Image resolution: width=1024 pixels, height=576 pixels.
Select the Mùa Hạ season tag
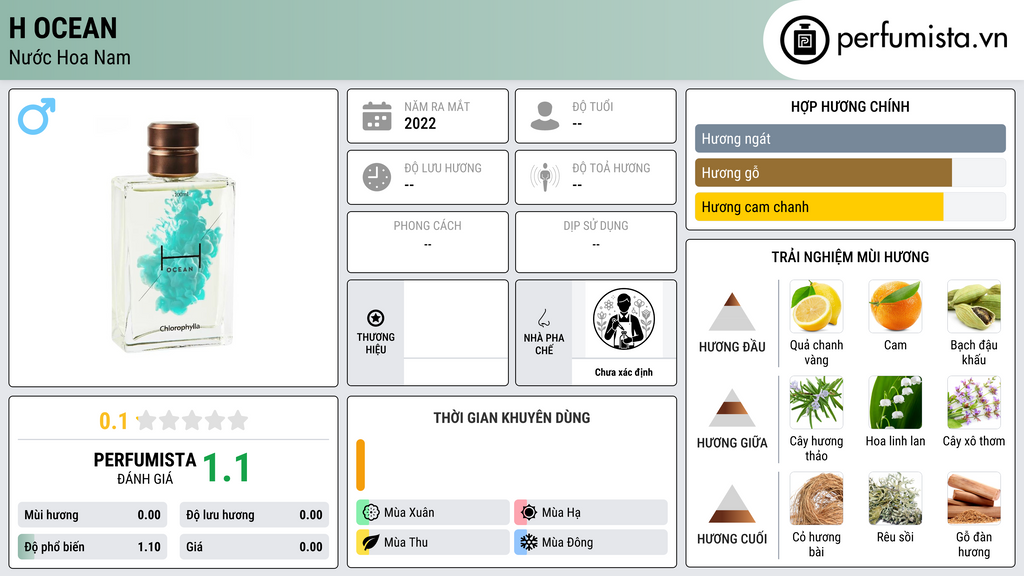591,513
